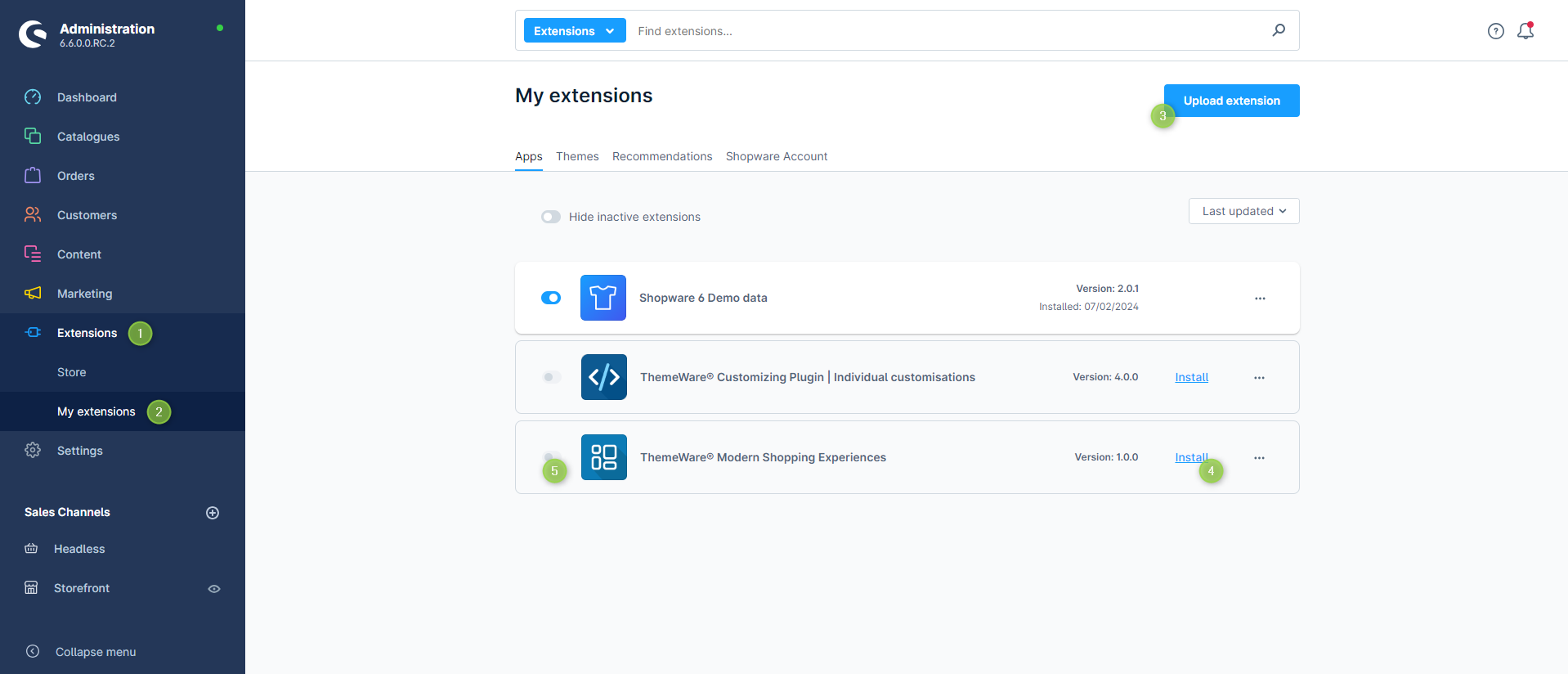Toggle the ThemeWare Customizing Plugin switch
The image size is (1568, 674).
pos(552,377)
